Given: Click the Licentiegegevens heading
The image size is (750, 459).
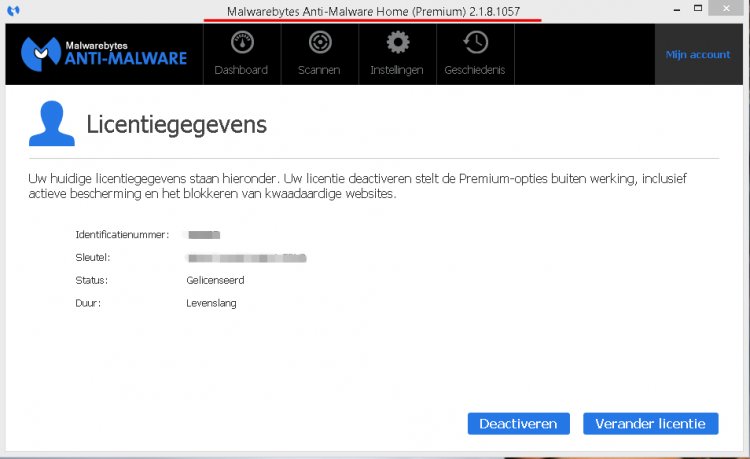Looking at the screenshot, I should pos(176,125).
